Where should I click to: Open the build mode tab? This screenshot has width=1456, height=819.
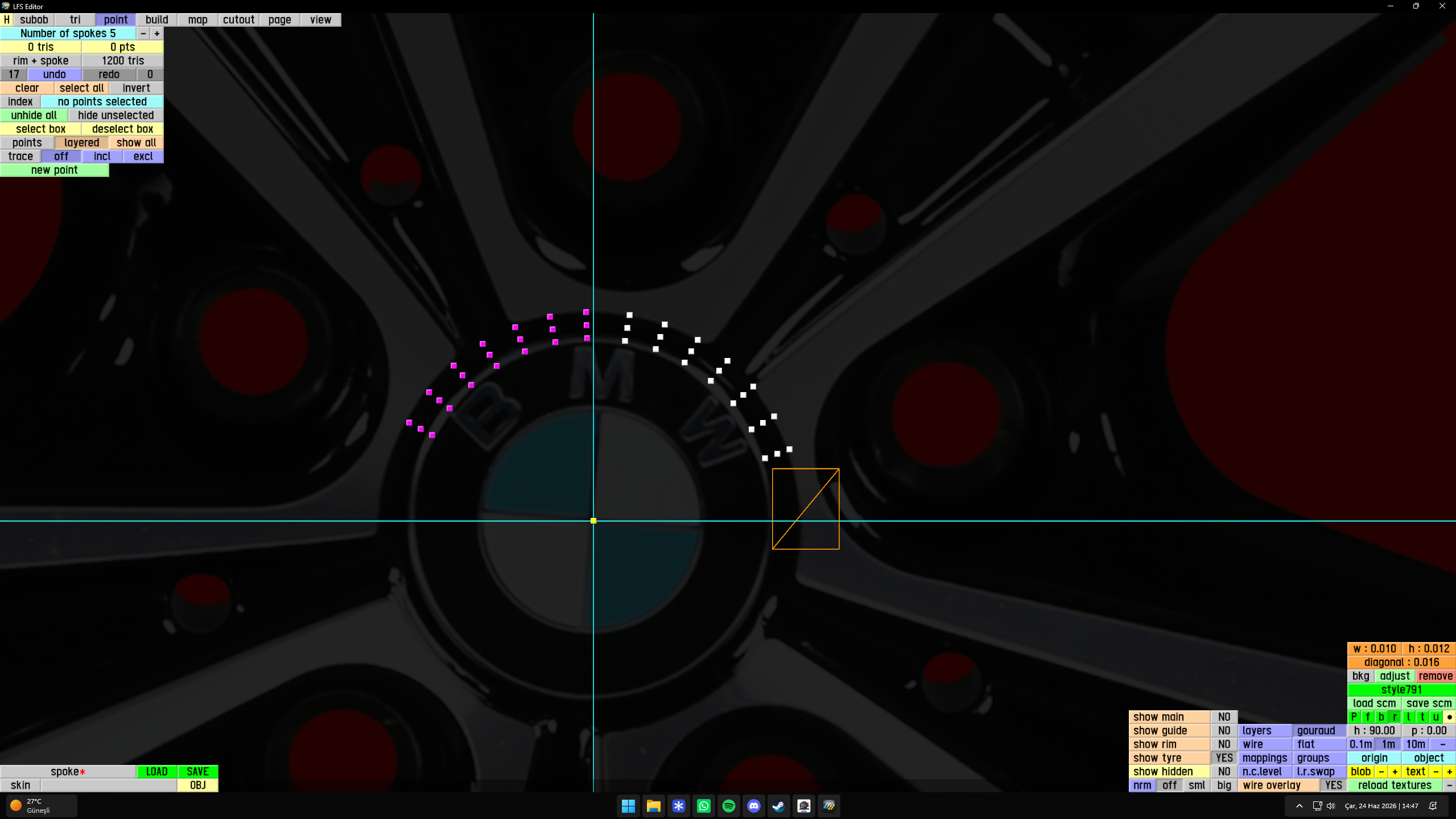click(x=157, y=19)
